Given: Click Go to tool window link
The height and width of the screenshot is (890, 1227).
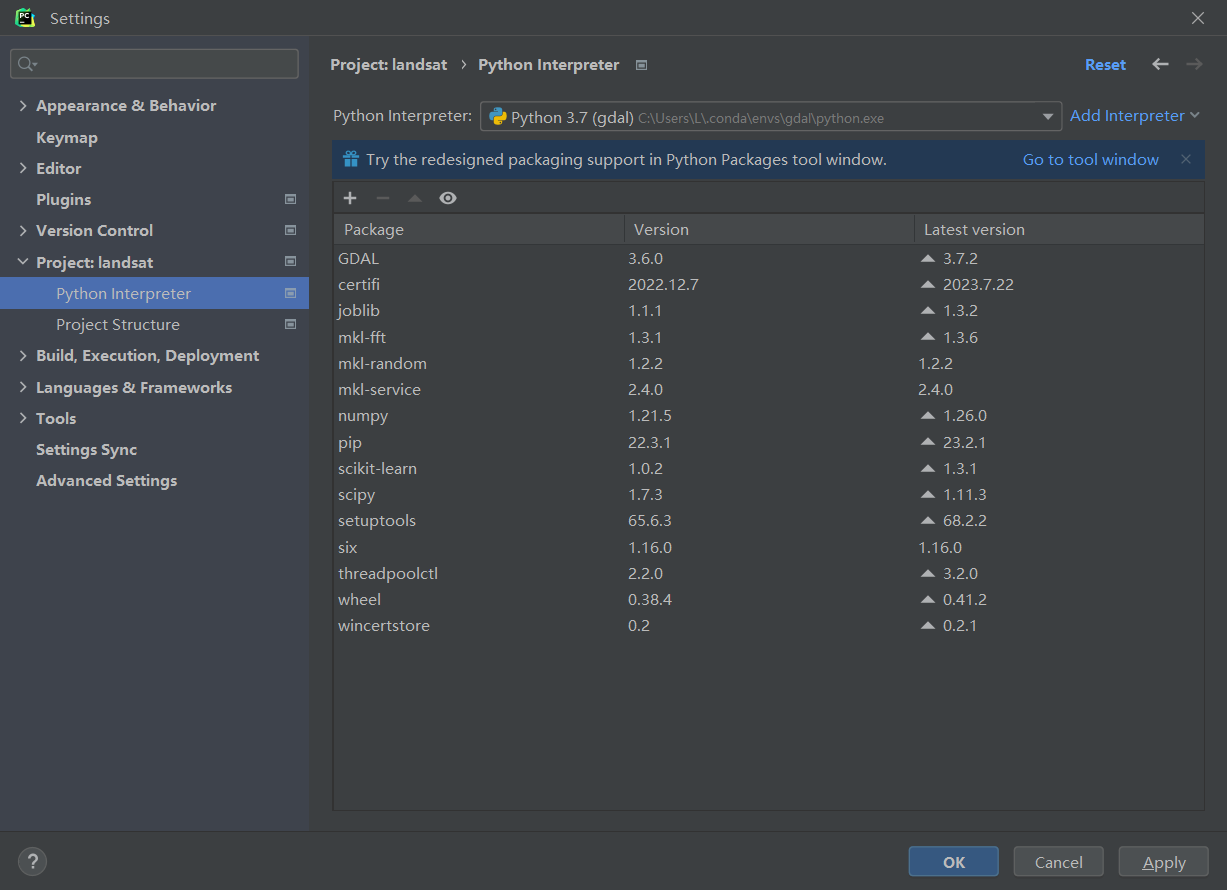Looking at the screenshot, I should point(1090,159).
